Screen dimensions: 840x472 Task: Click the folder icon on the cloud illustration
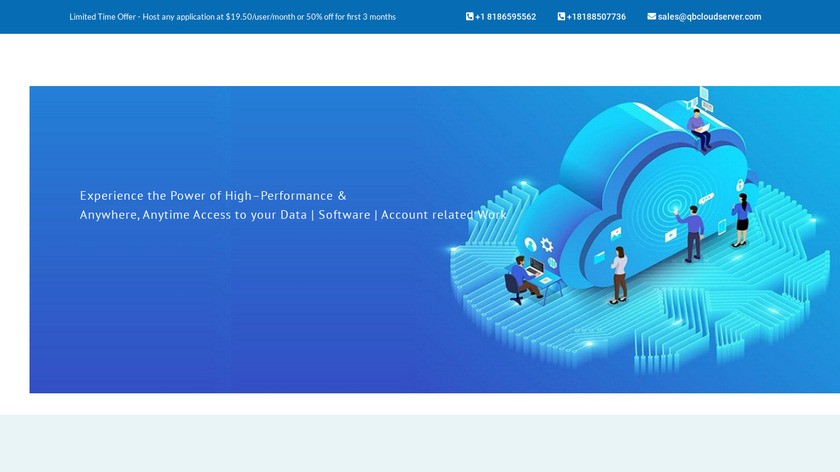599,257
